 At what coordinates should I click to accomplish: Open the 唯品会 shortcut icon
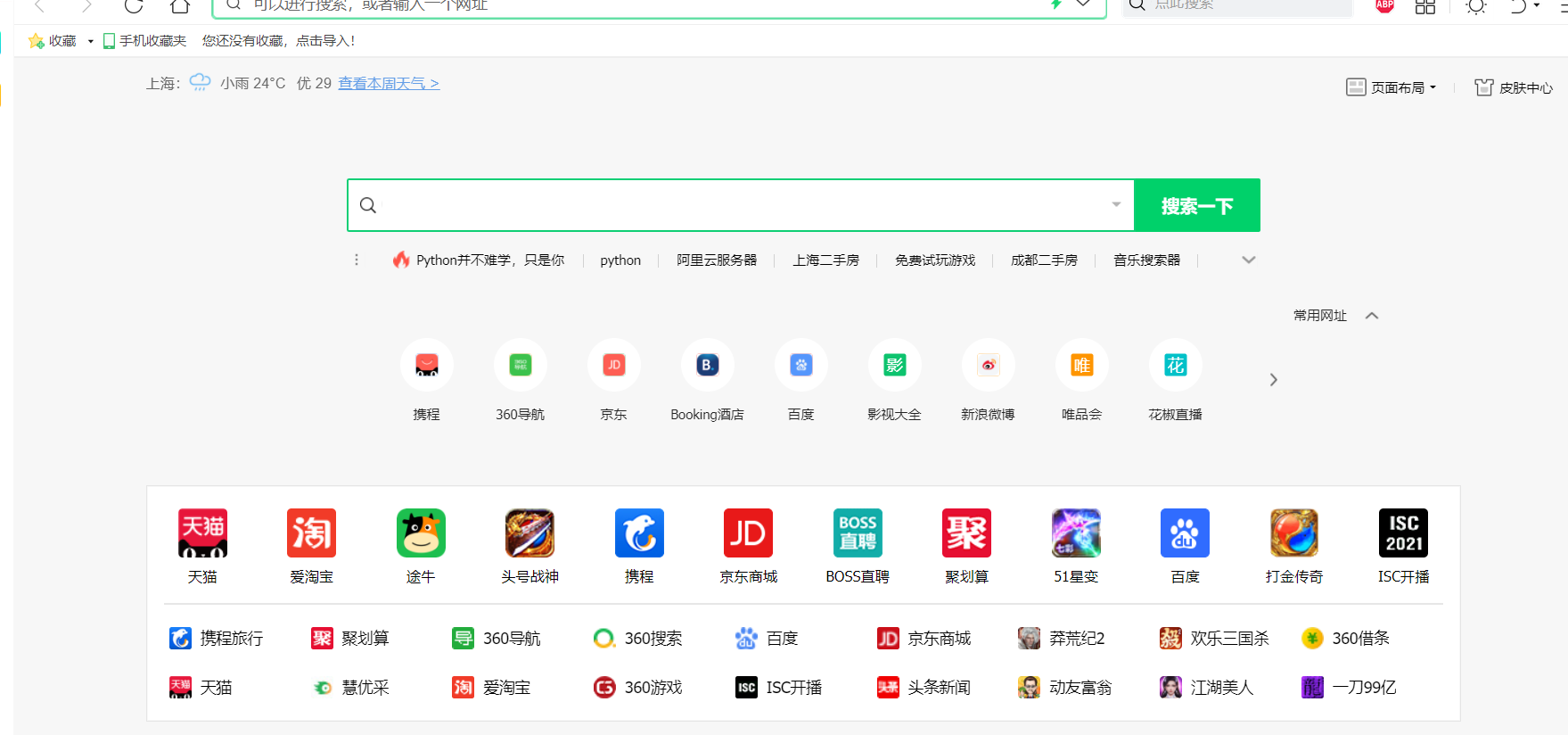1082,365
